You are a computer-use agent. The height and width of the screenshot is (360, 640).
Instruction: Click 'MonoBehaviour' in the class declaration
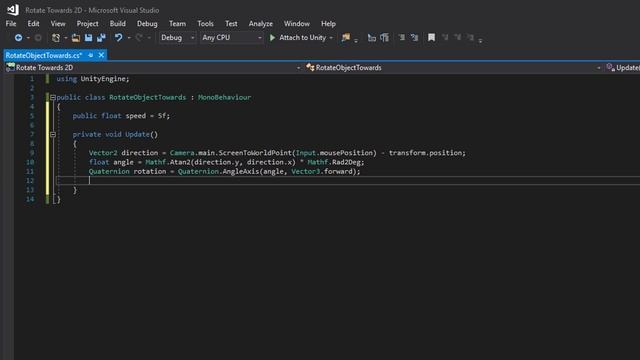(224, 97)
